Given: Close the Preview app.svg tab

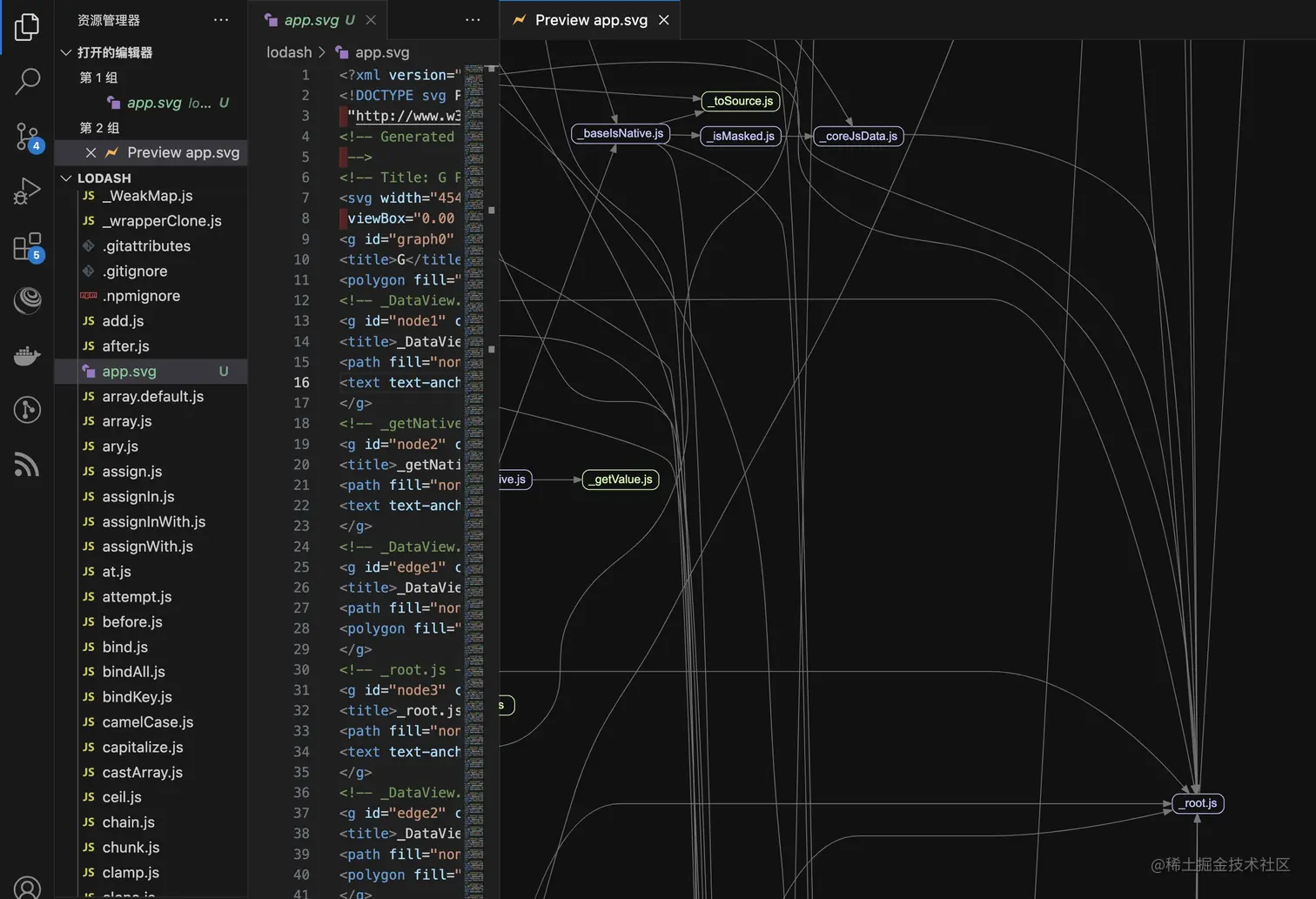Looking at the screenshot, I should point(664,20).
